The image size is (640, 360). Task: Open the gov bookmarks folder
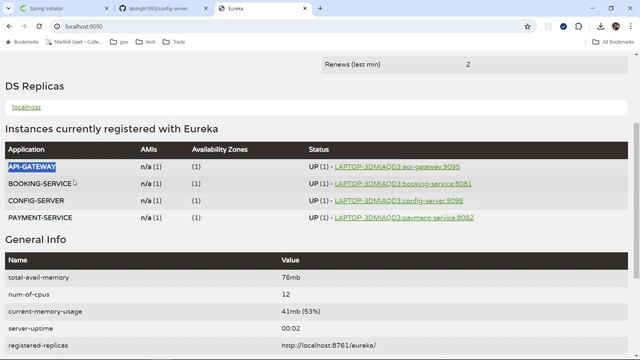coord(119,42)
